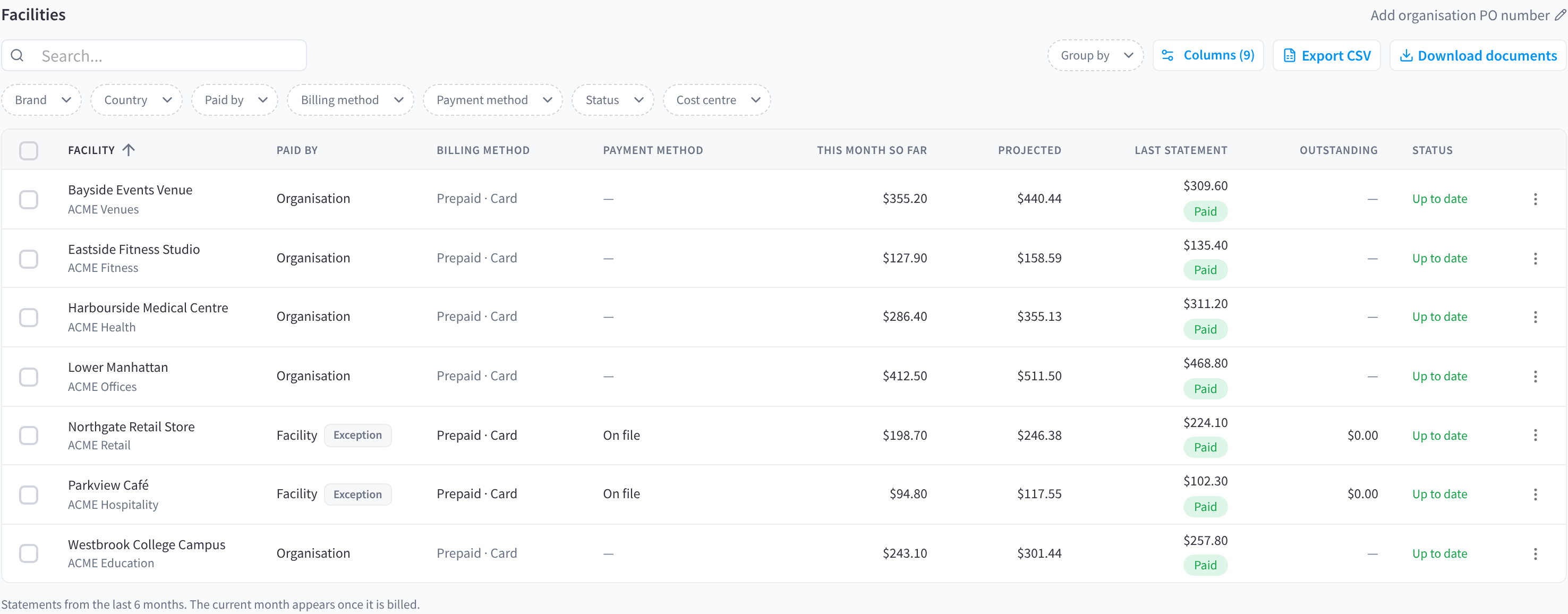Open row menu for Westbrook College Campus

pyautogui.click(x=1535, y=554)
